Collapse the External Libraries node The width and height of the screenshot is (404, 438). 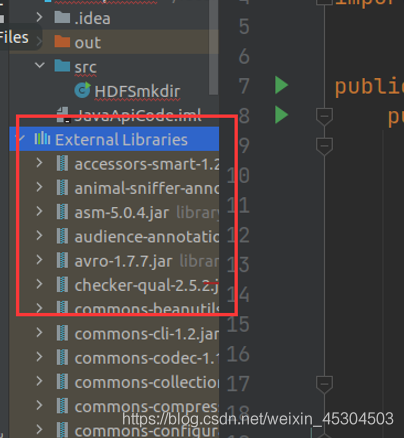[21, 138]
